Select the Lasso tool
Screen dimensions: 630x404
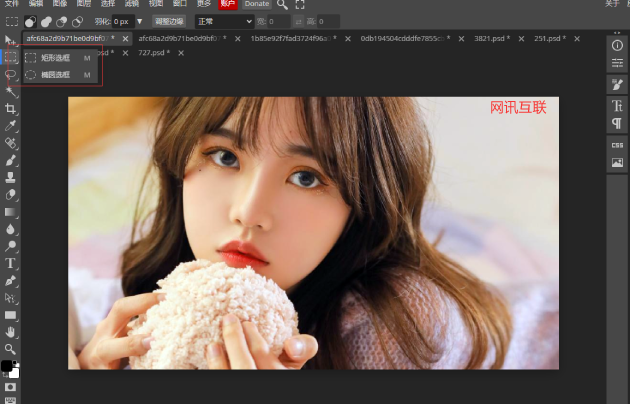point(11,74)
